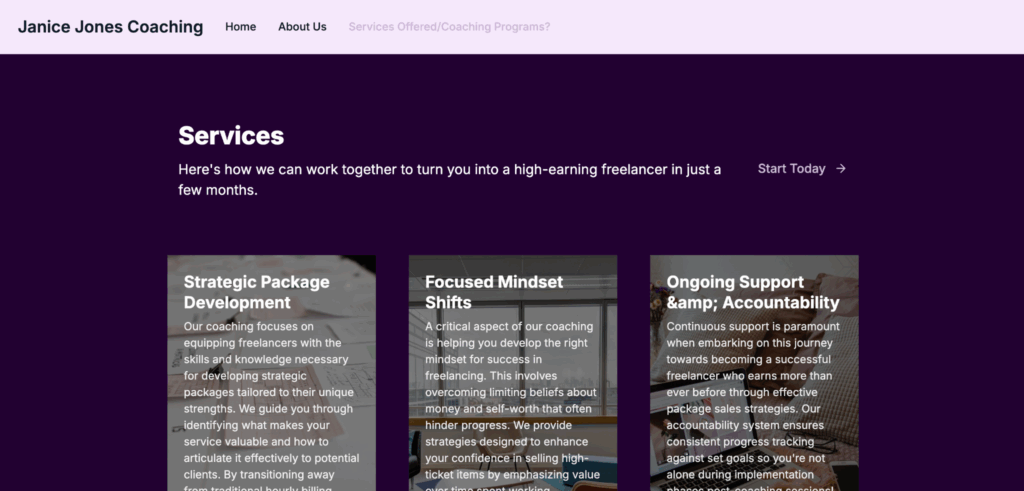Select the Strategic Package Development card title
The width and height of the screenshot is (1024, 491).
(256, 292)
